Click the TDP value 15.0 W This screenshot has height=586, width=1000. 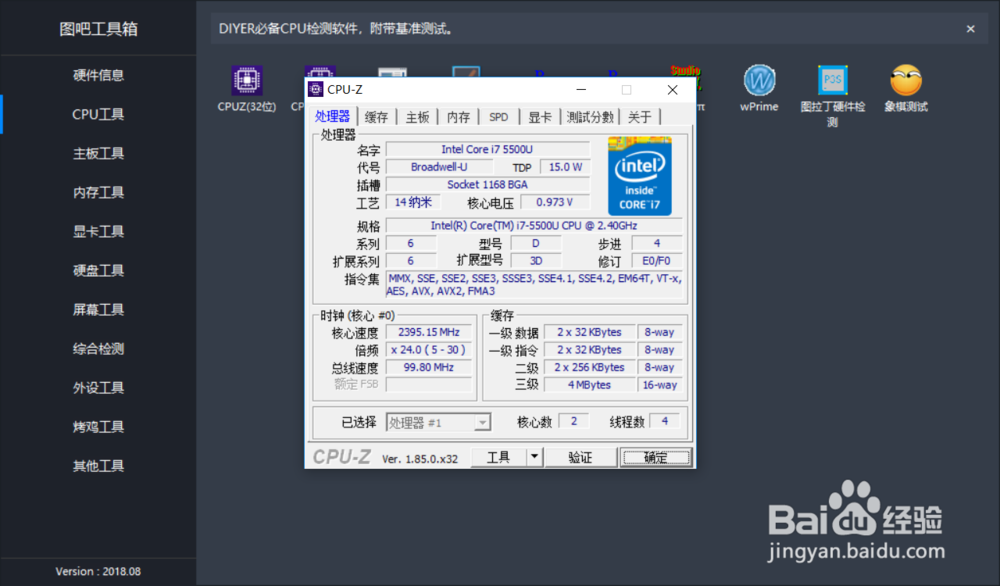[566, 167]
